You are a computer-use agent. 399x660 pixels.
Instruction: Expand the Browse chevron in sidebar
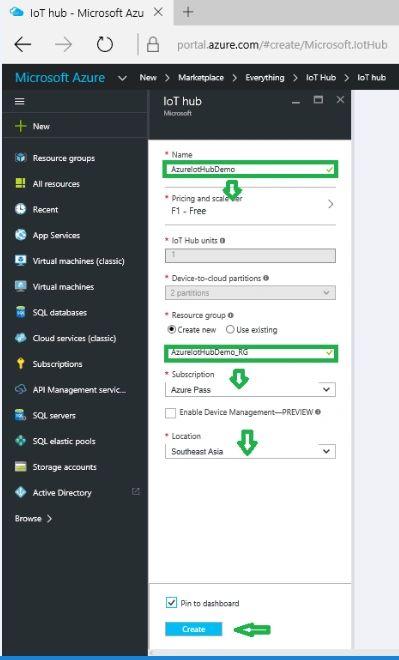[x=49, y=519]
